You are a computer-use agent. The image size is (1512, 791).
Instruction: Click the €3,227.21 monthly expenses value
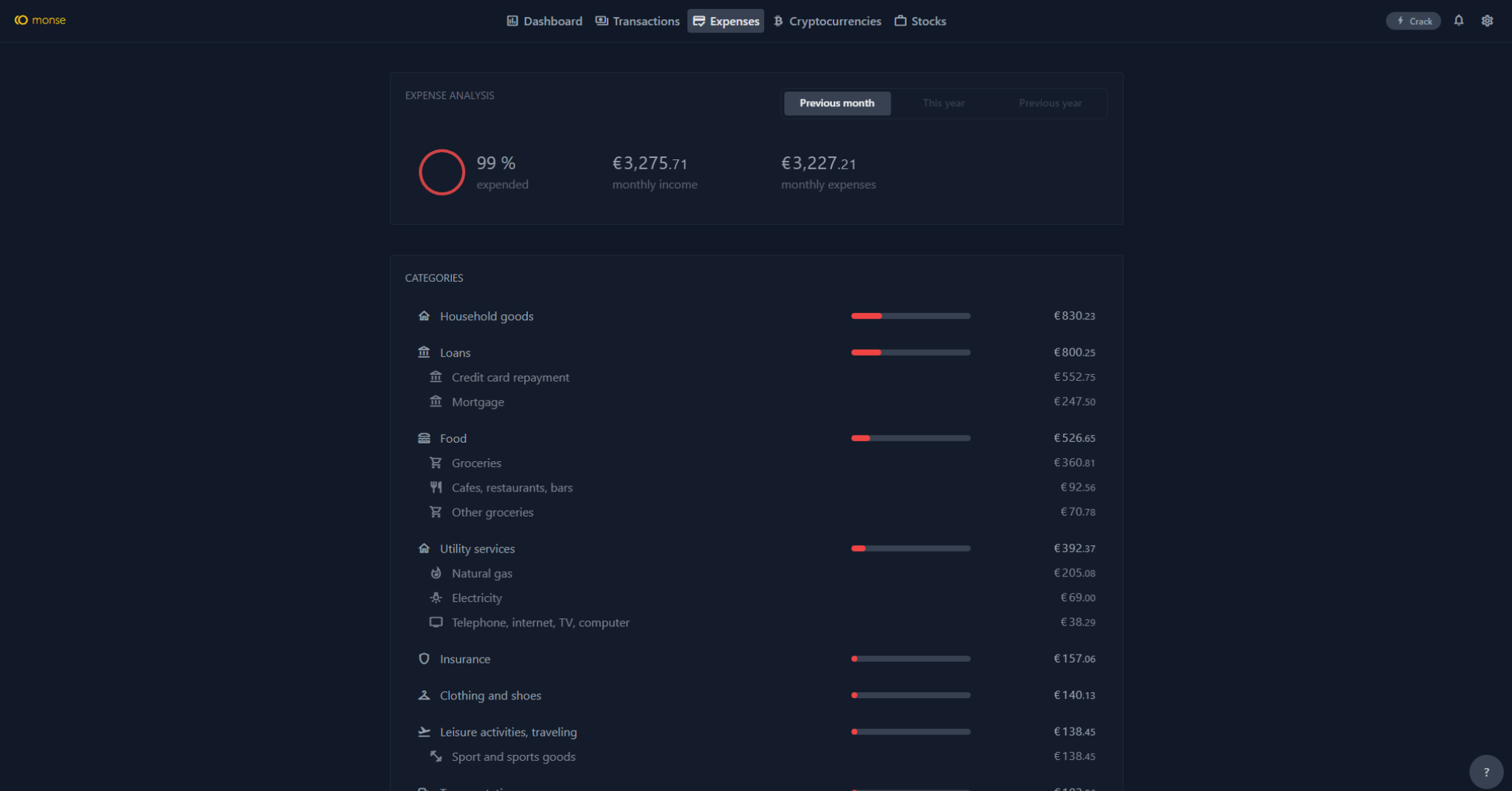point(819,163)
